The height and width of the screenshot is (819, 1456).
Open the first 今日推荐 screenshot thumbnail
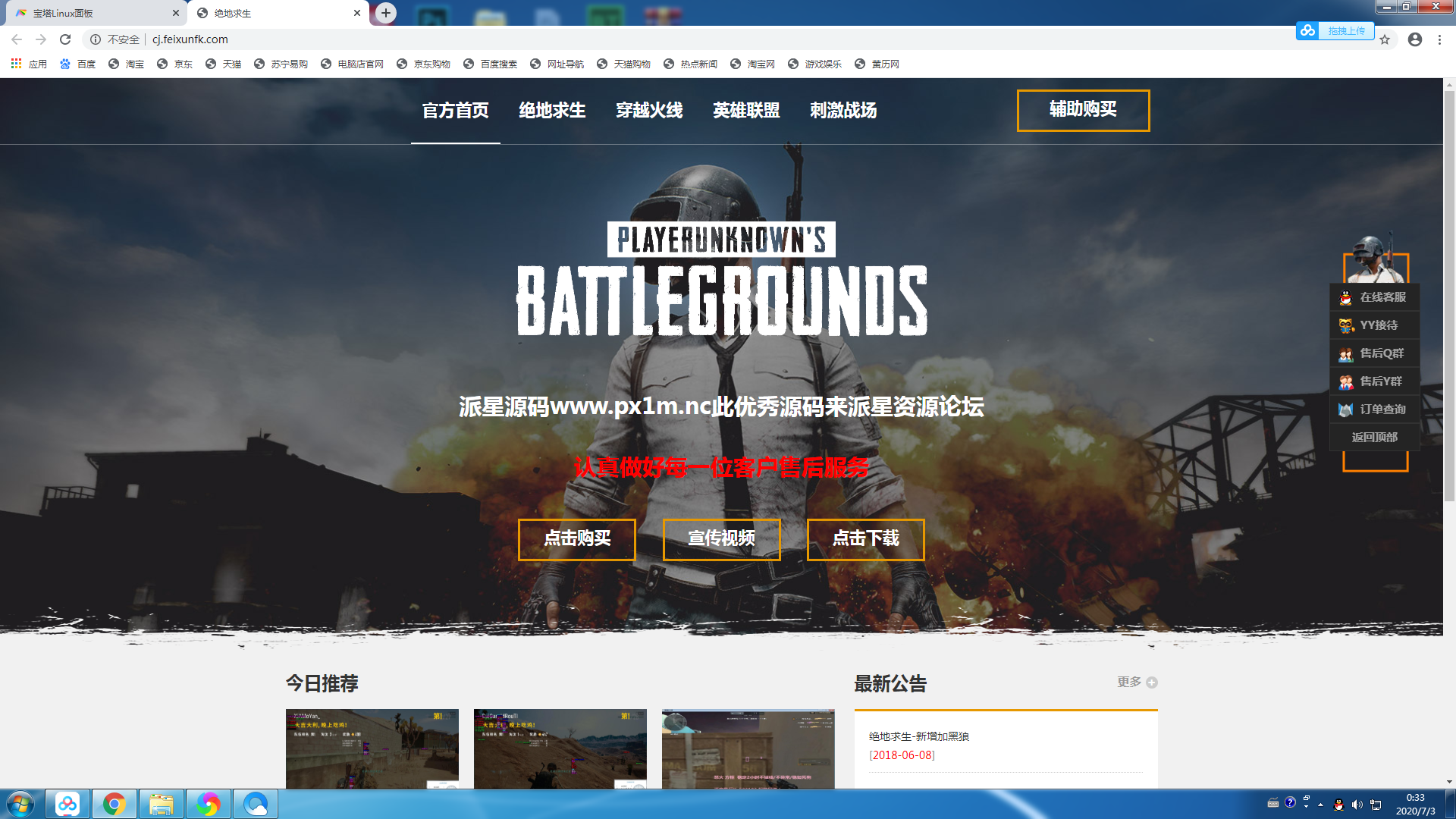pyautogui.click(x=372, y=748)
